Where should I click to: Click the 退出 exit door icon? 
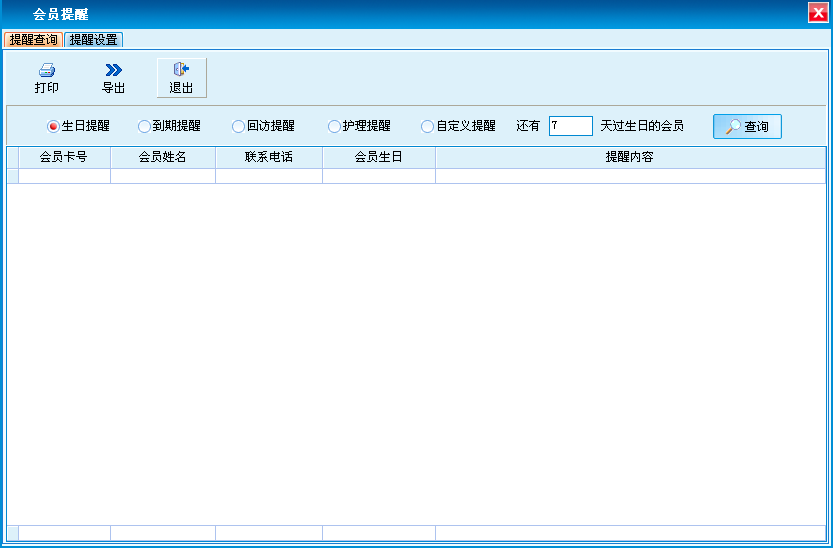coord(181,70)
